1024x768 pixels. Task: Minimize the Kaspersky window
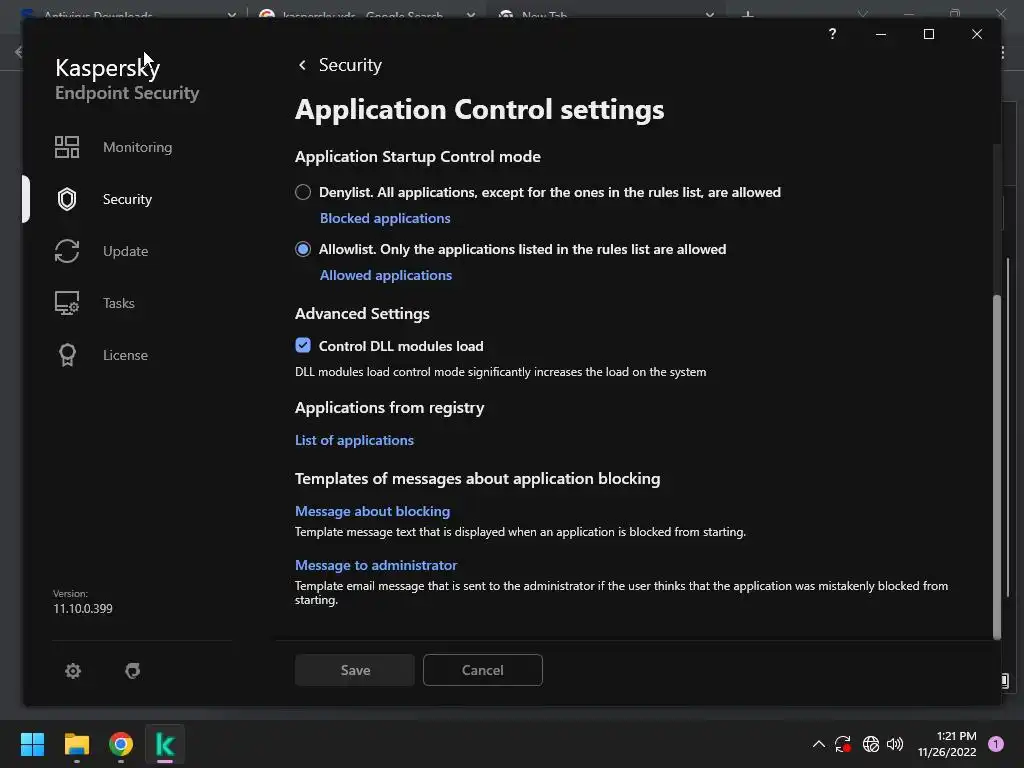(881, 34)
